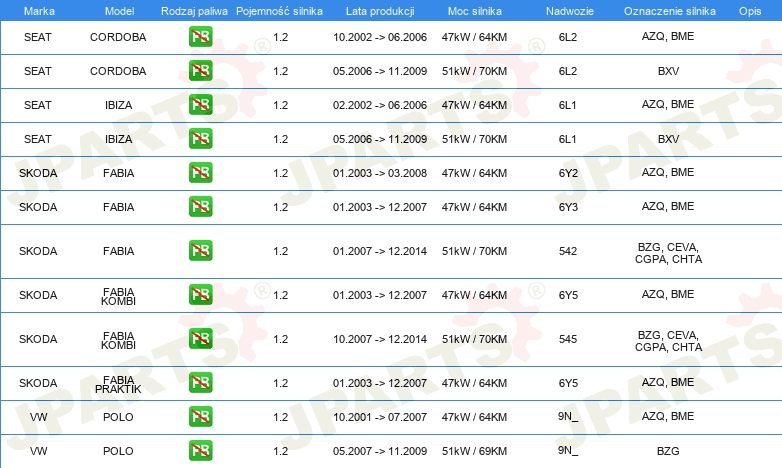Click the Pojemność silnika column header
This screenshot has width=782, height=468.
point(279,11)
